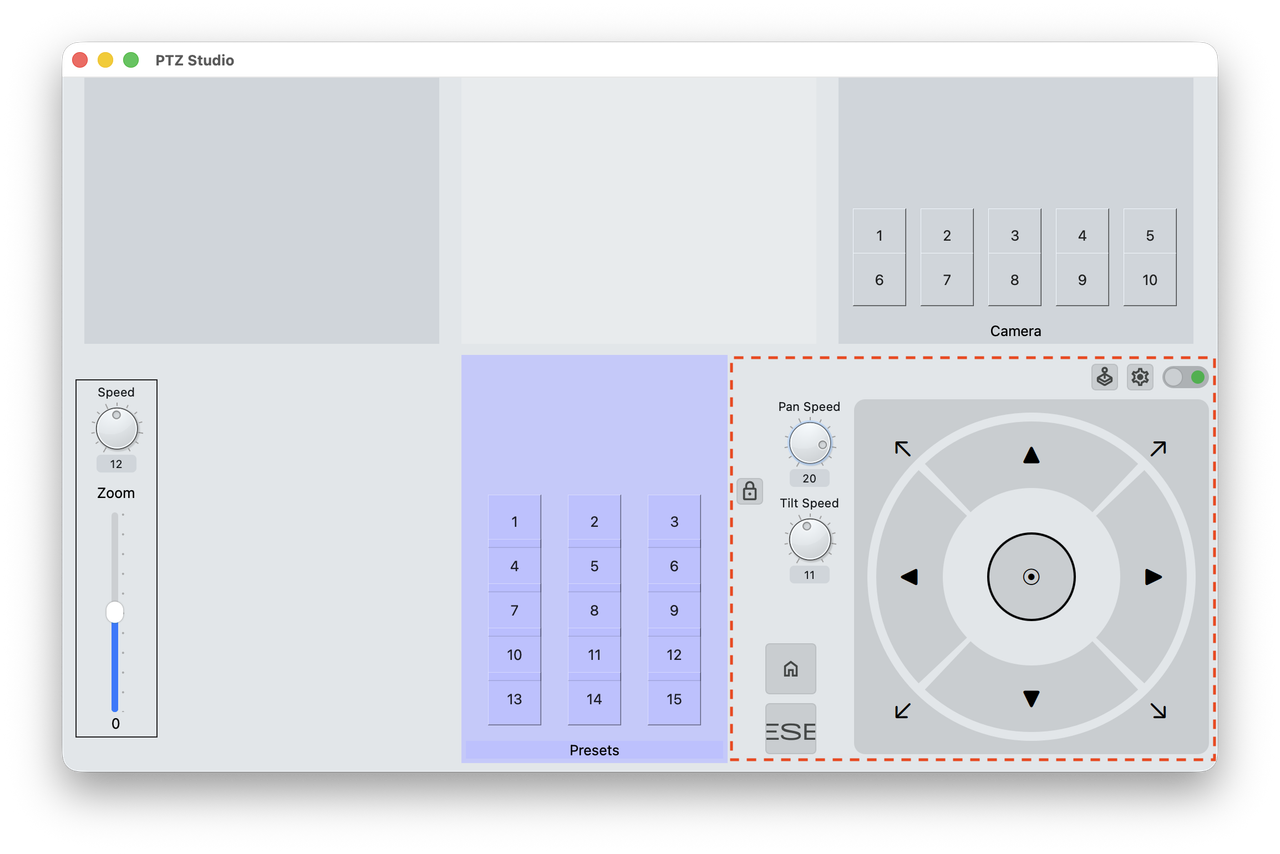Open the settings gear for camera control
Screen dimensions: 1280x854
click(1139, 377)
